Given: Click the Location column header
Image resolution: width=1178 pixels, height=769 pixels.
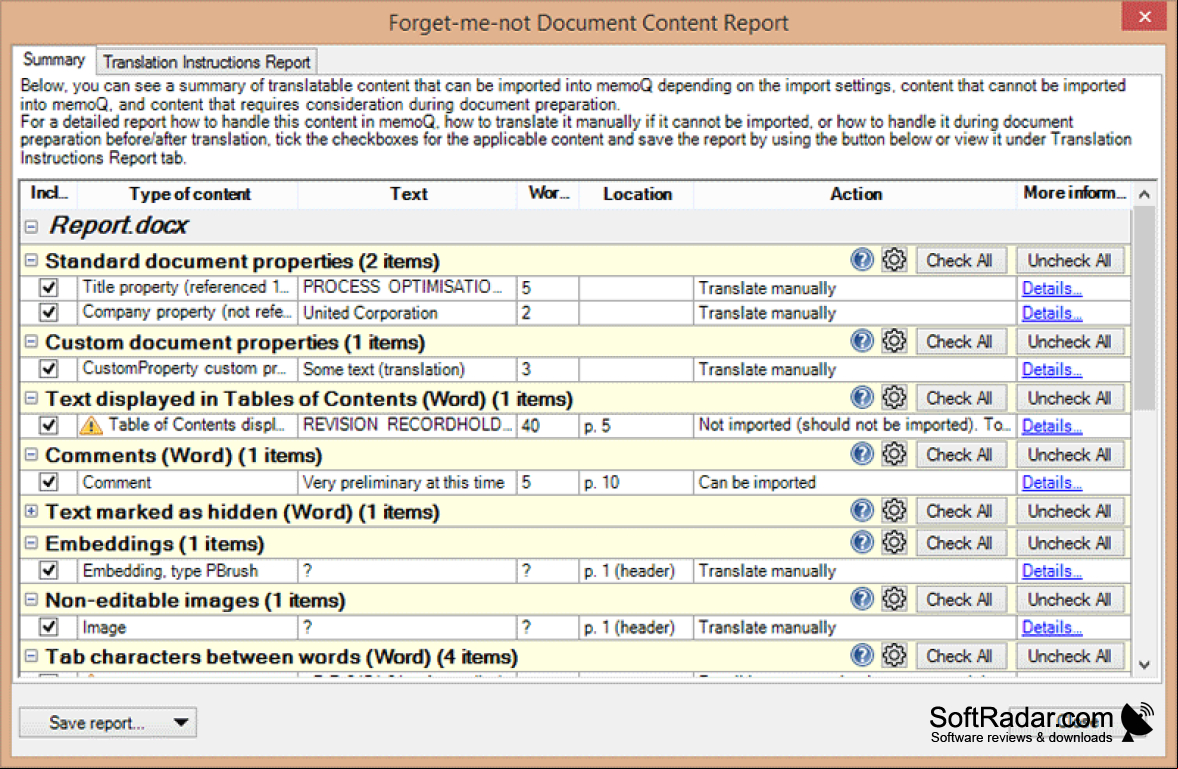Looking at the screenshot, I should [x=637, y=194].
